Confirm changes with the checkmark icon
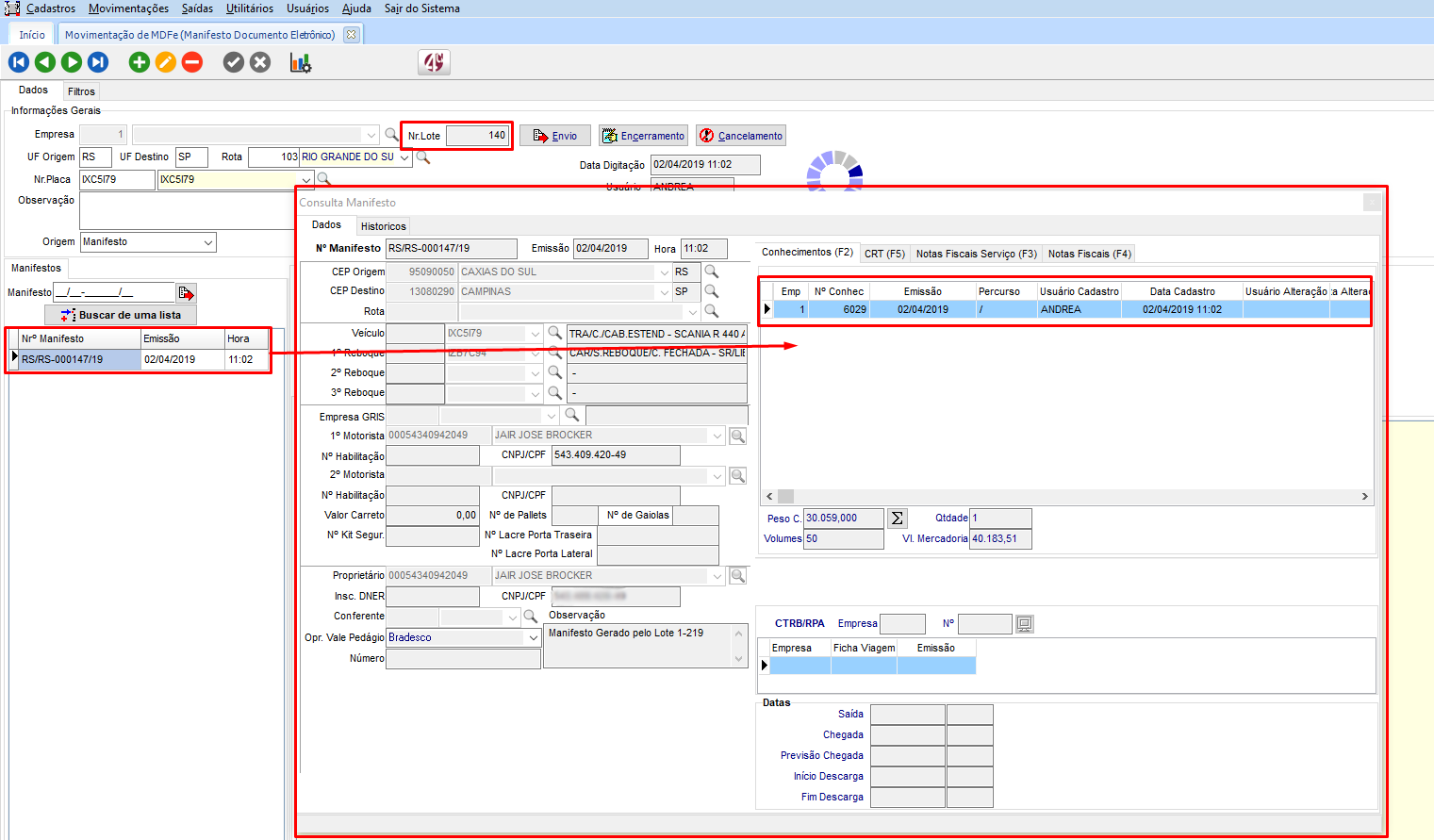Image resolution: width=1434 pixels, height=840 pixels. (x=234, y=62)
